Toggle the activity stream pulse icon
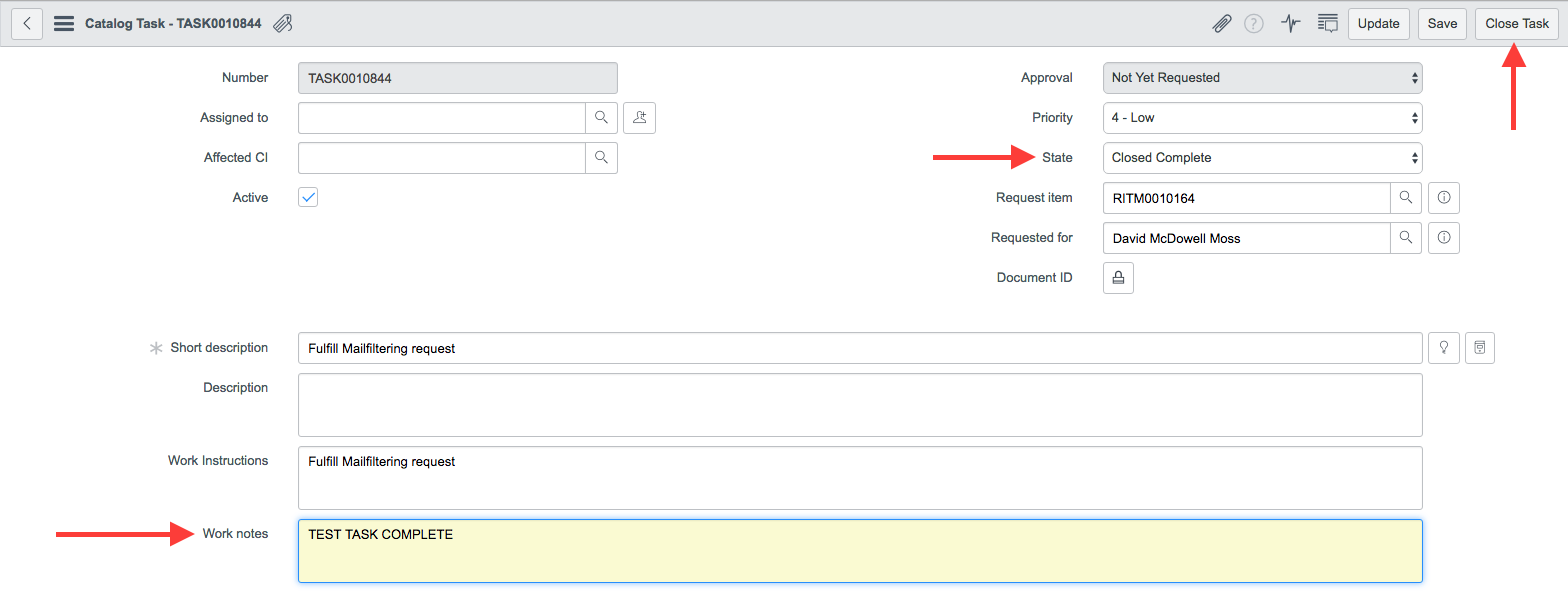This screenshot has width=1568, height=591. tap(1291, 23)
